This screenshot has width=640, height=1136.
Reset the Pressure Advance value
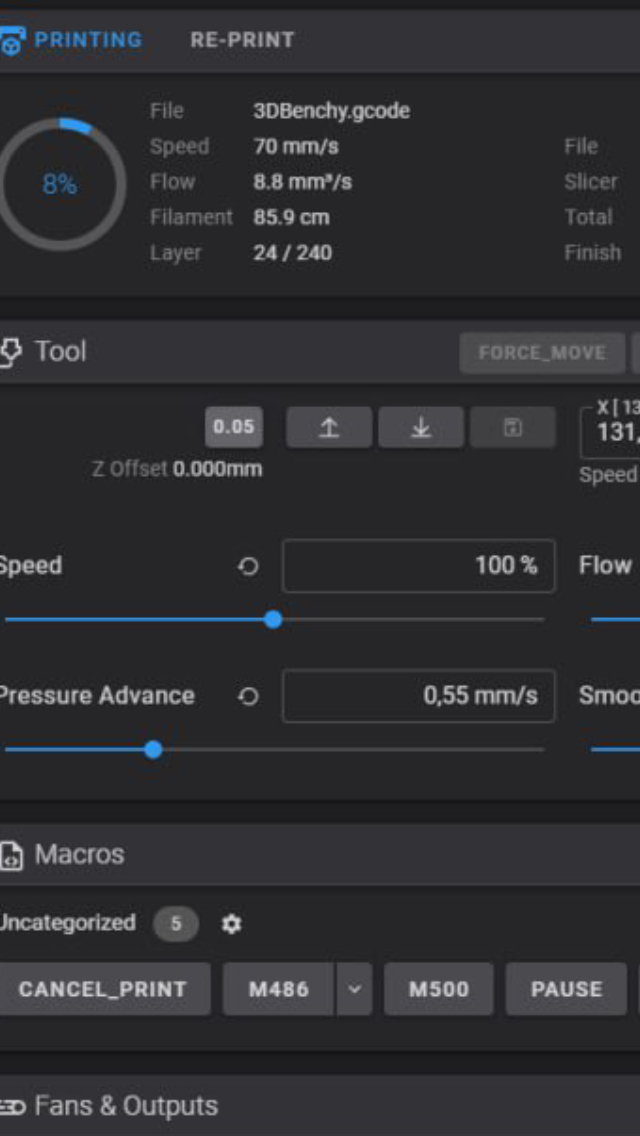click(248, 696)
